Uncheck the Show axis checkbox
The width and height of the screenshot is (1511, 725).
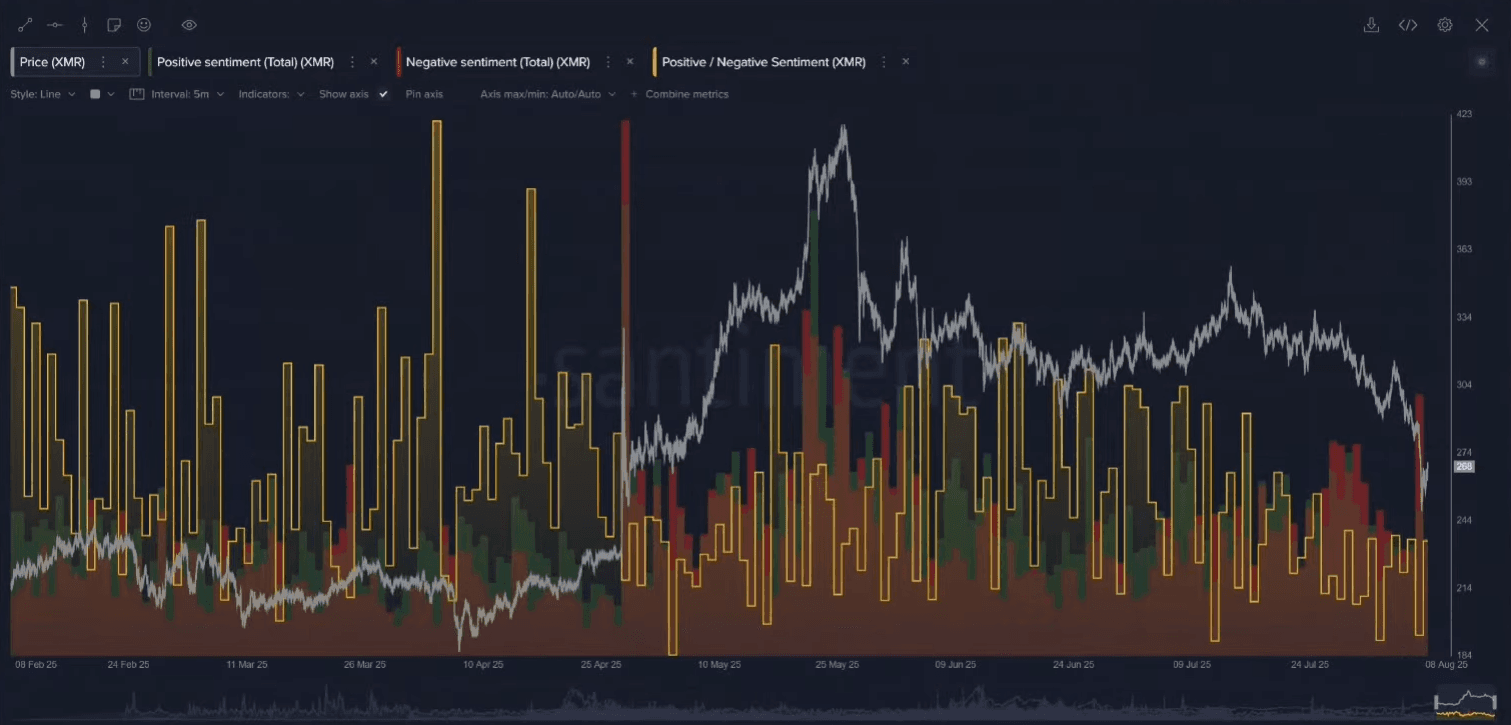[x=383, y=94]
